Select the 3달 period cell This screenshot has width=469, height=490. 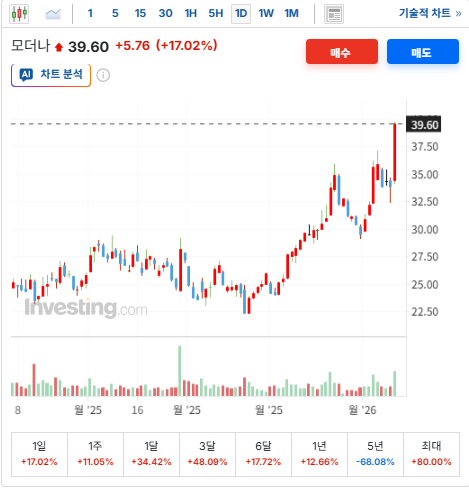207,454
